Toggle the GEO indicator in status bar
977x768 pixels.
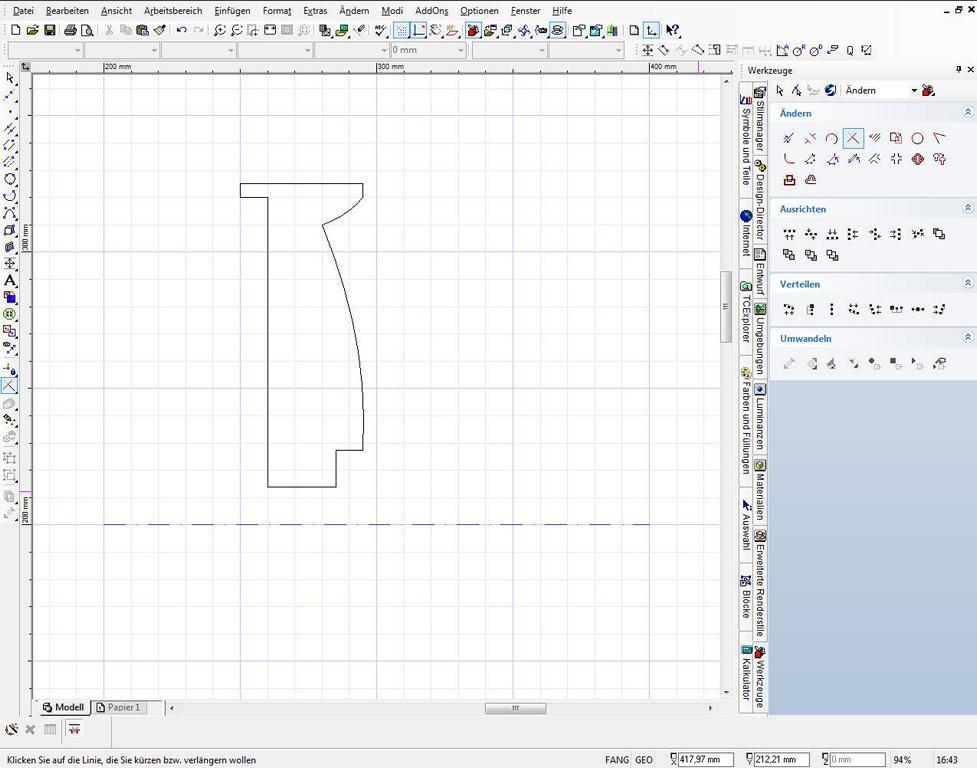(x=644, y=760)
